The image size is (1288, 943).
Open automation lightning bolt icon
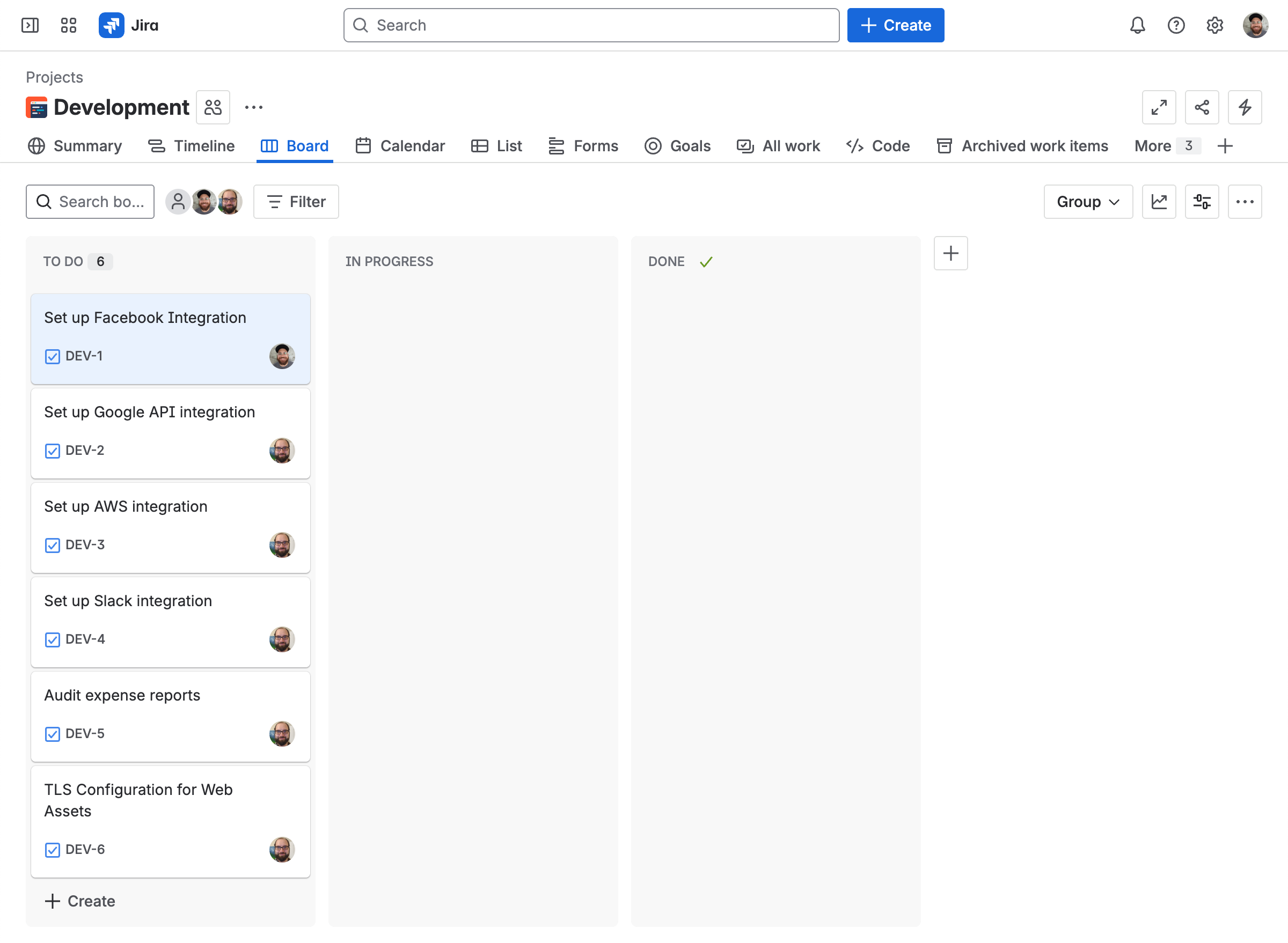pos(1244,107)
